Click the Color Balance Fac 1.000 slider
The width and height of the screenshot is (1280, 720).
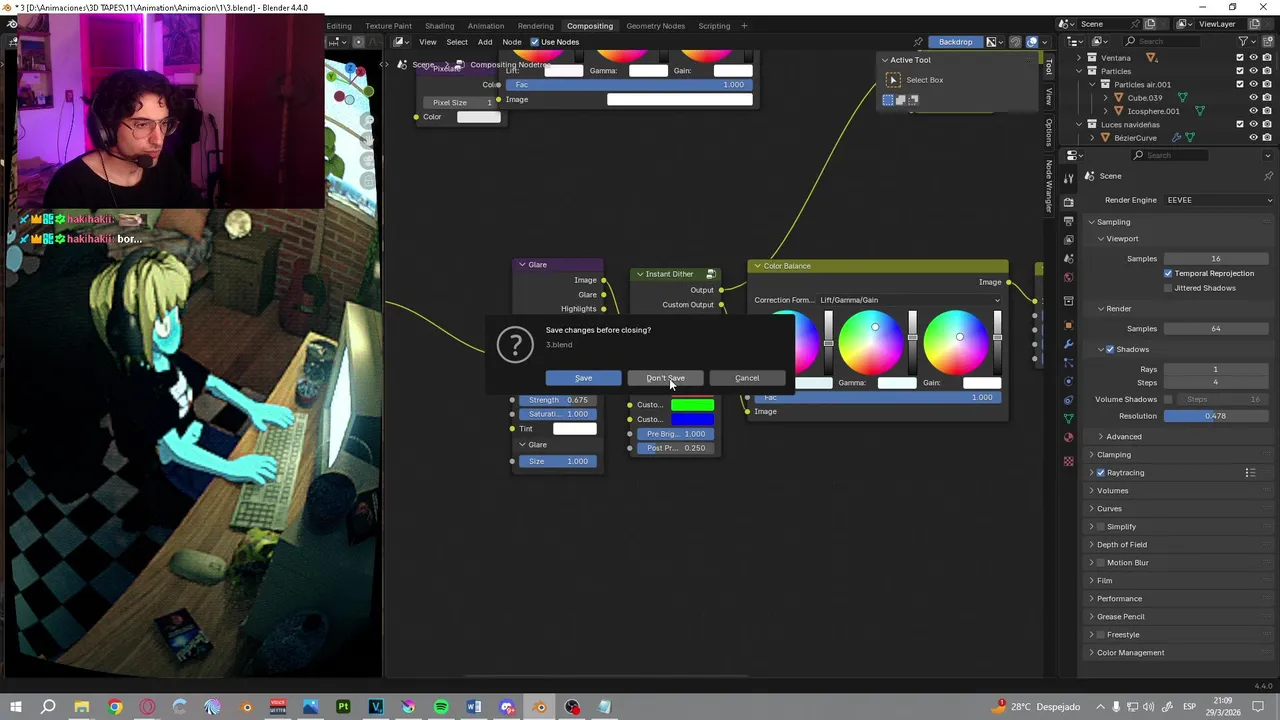coord(877,397)
